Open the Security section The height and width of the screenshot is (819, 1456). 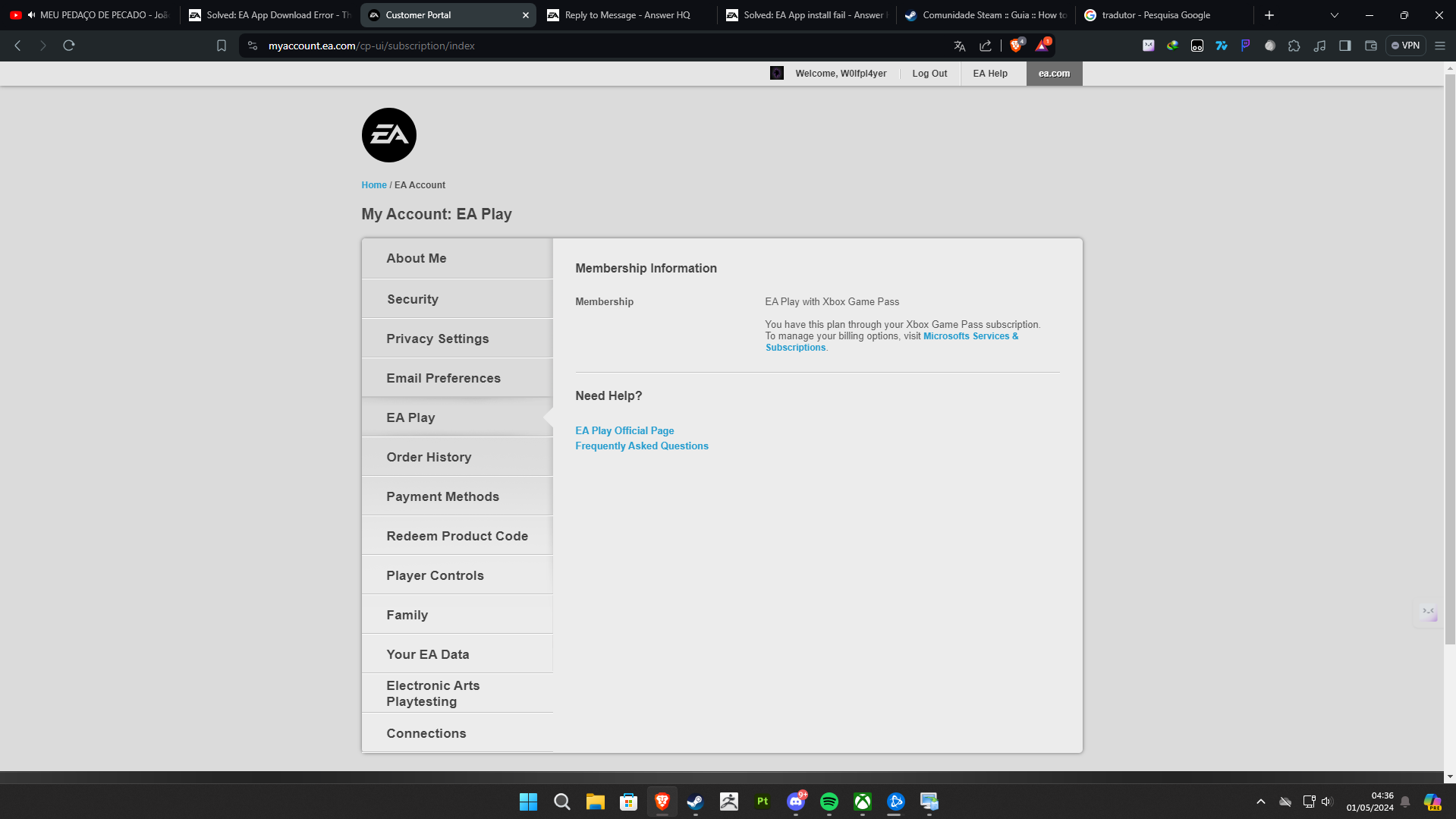458,299
